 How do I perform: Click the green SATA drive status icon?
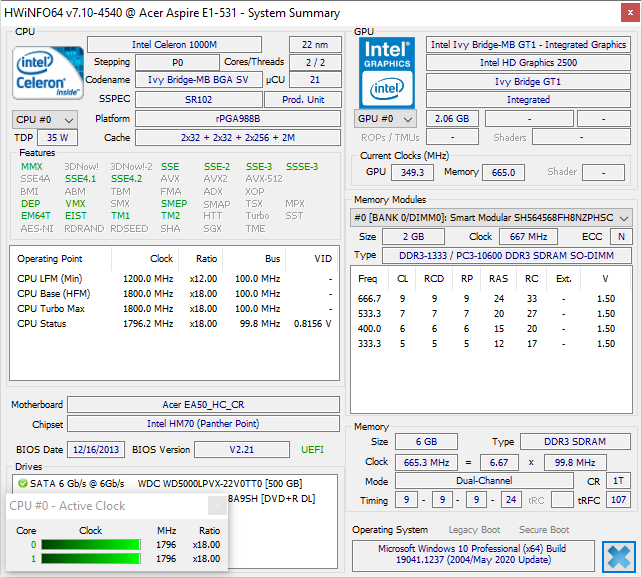(23, 483)
